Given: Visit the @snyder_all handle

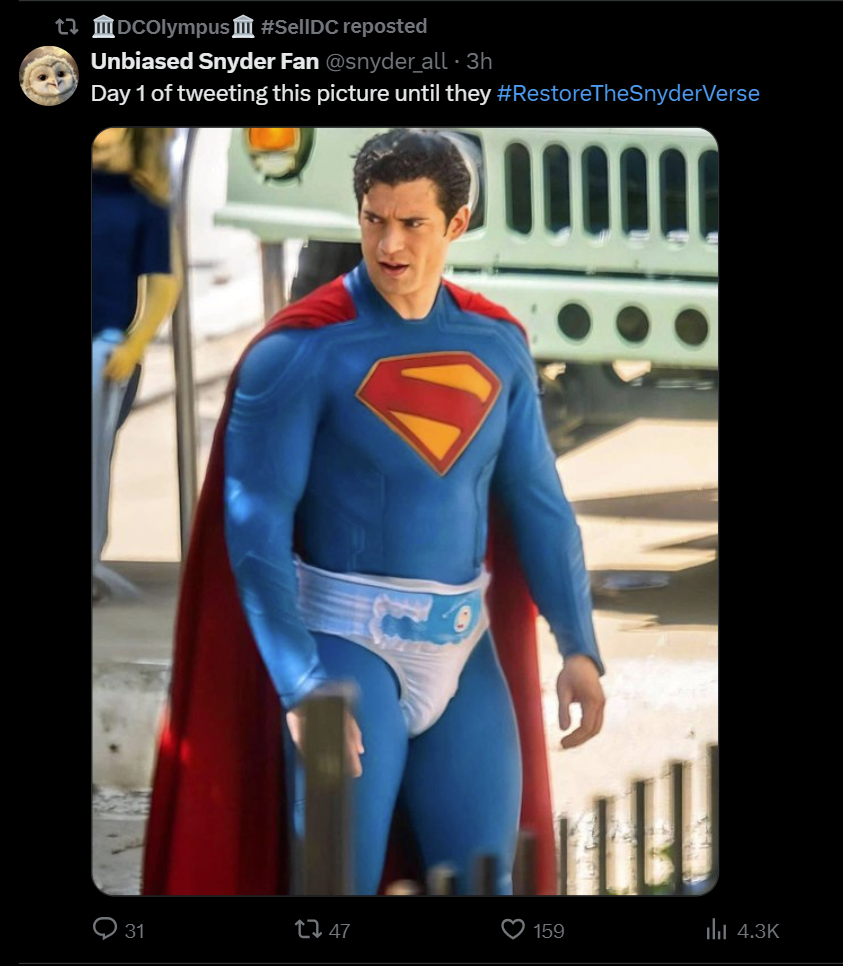Looking at the screenshot, I should click(386, 62).
